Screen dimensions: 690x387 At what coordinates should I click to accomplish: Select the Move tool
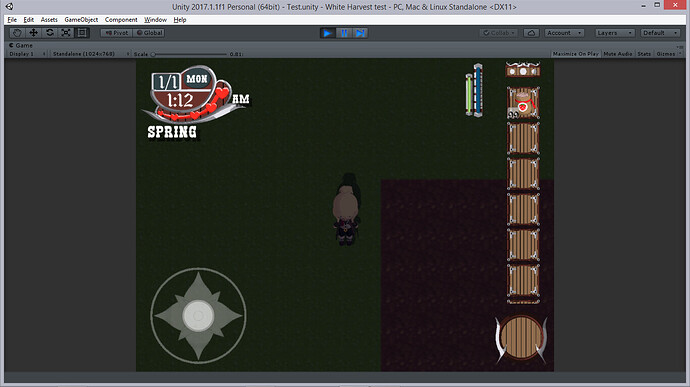pyautogui.click(x=33, y=33)
